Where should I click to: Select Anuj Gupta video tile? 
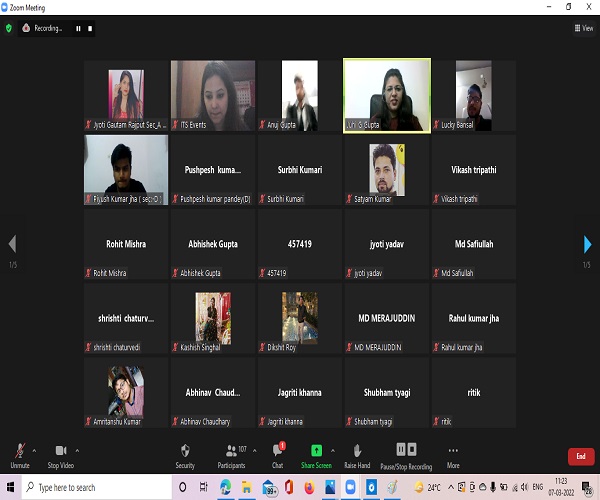(x=300, y=96)
